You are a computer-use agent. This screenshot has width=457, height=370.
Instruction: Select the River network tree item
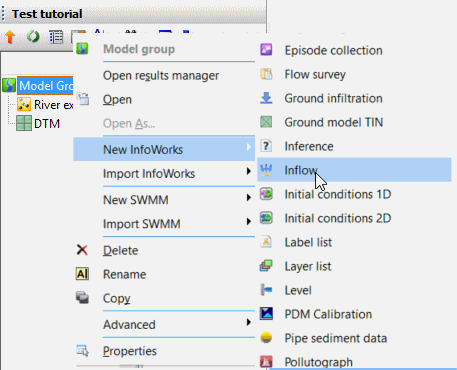53,105
